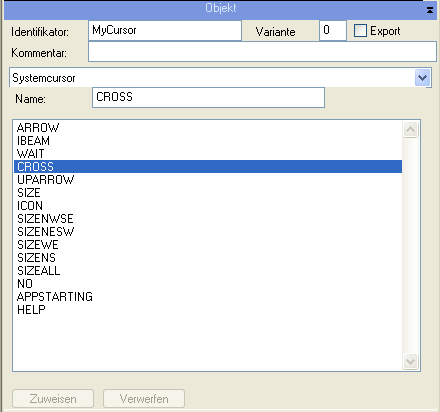Click the Zuweisen button
This screenshot has height=412, width=440.
coord(53,399)
